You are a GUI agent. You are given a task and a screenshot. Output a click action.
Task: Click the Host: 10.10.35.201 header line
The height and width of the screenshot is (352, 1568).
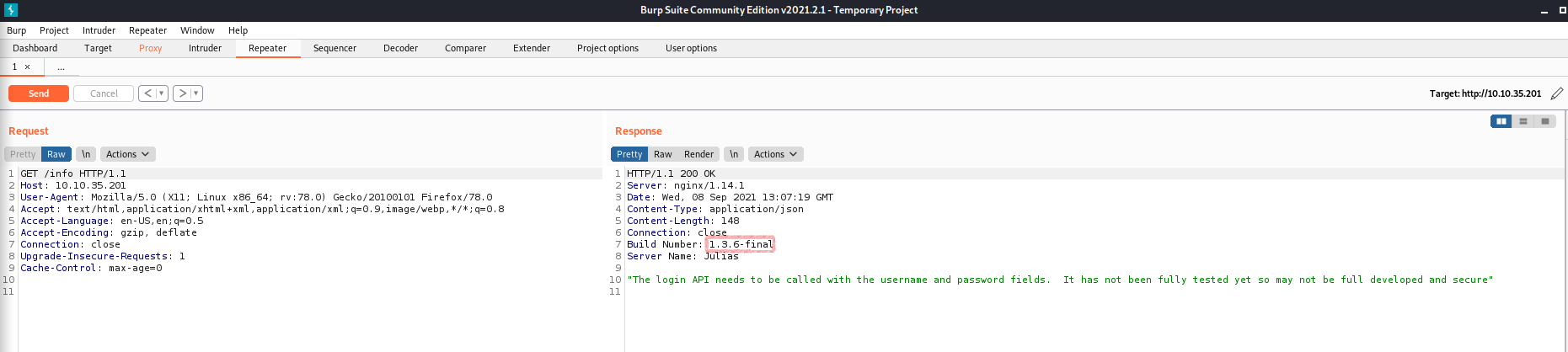(73, 185)
